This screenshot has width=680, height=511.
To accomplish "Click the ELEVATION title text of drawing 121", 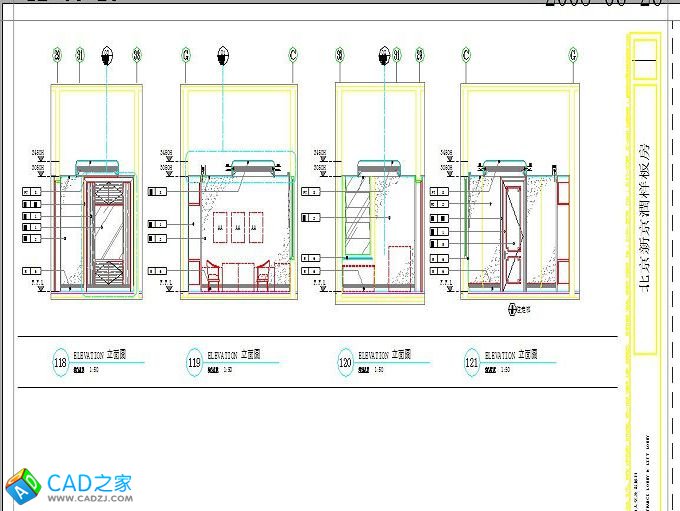I will pos(502,355).
